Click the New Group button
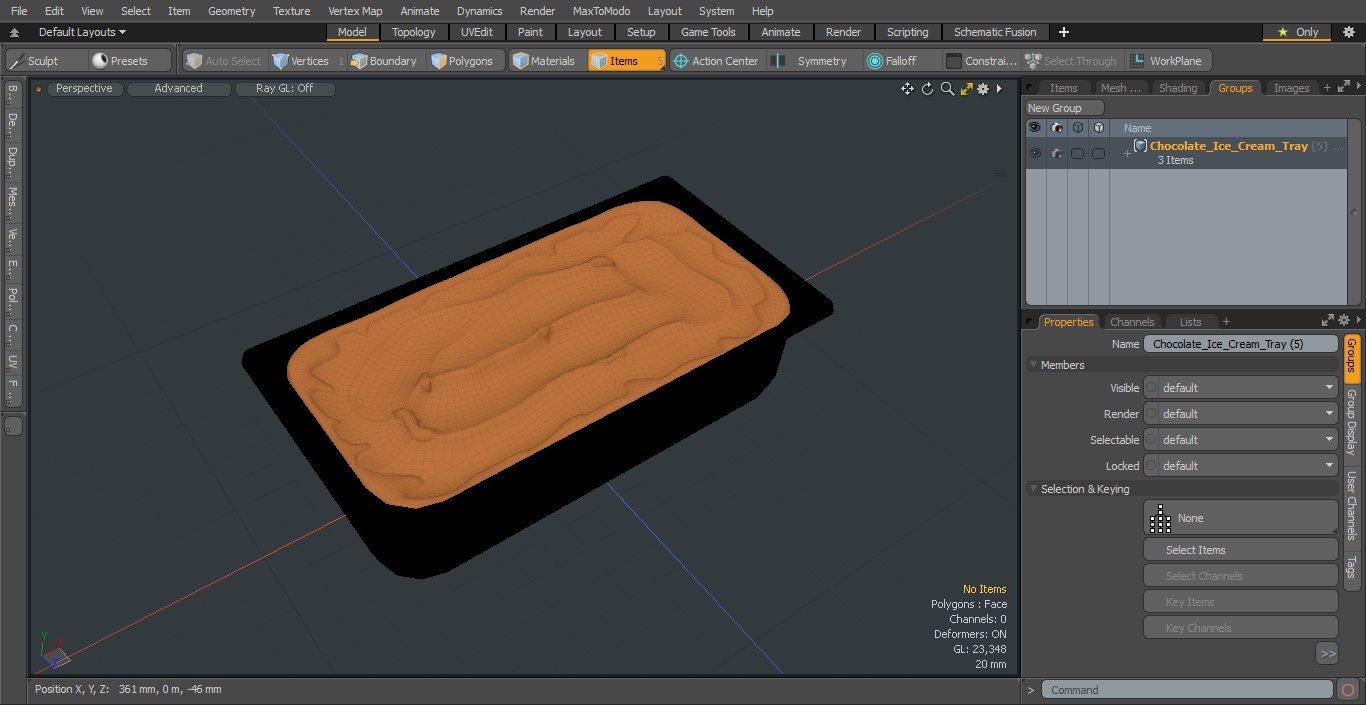 click(x=1064, y=108)
